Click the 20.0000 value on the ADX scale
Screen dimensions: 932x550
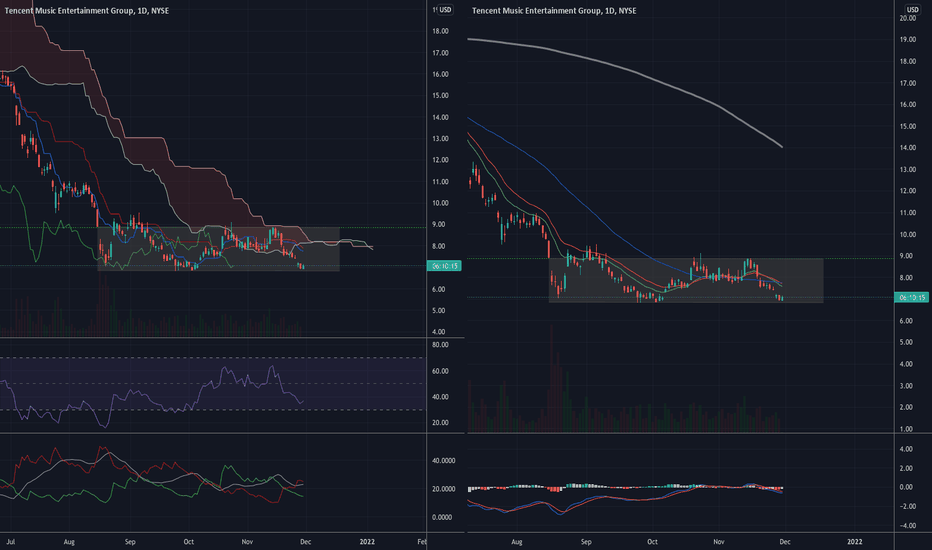[x=443, y=489]
